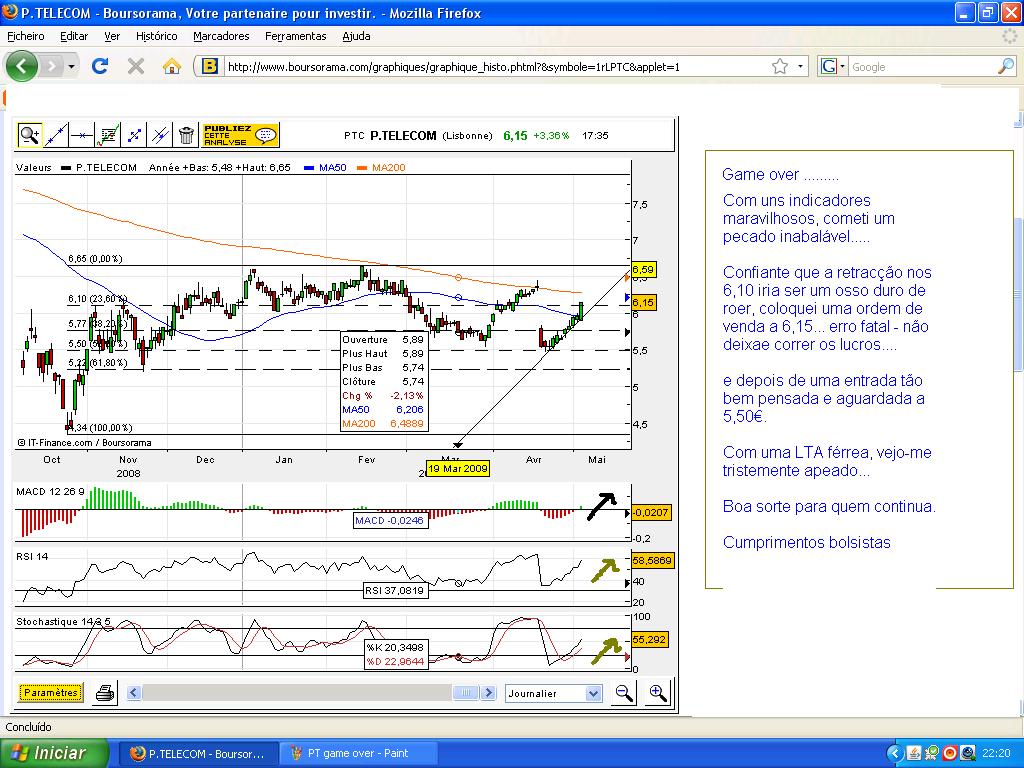Bookmark page with the star icon

coord(780,66)
